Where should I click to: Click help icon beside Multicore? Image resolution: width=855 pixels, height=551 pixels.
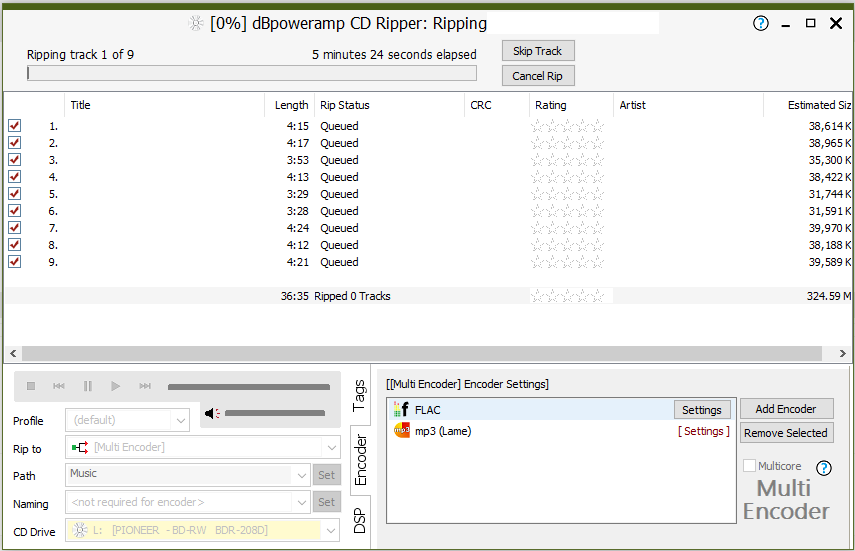click(824, 467)
